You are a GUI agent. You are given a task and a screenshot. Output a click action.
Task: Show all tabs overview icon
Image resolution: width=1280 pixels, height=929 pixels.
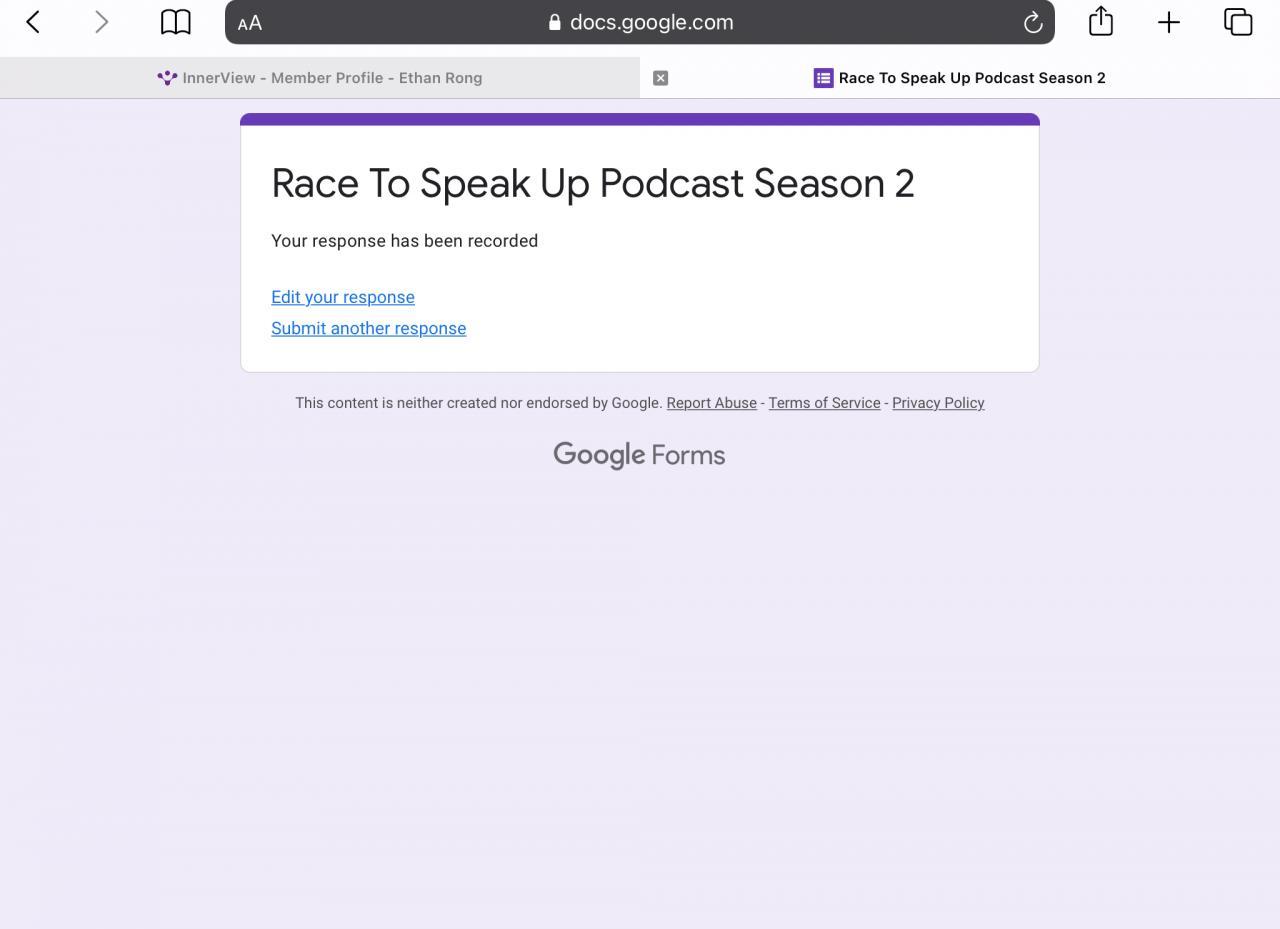[1238, 22]
